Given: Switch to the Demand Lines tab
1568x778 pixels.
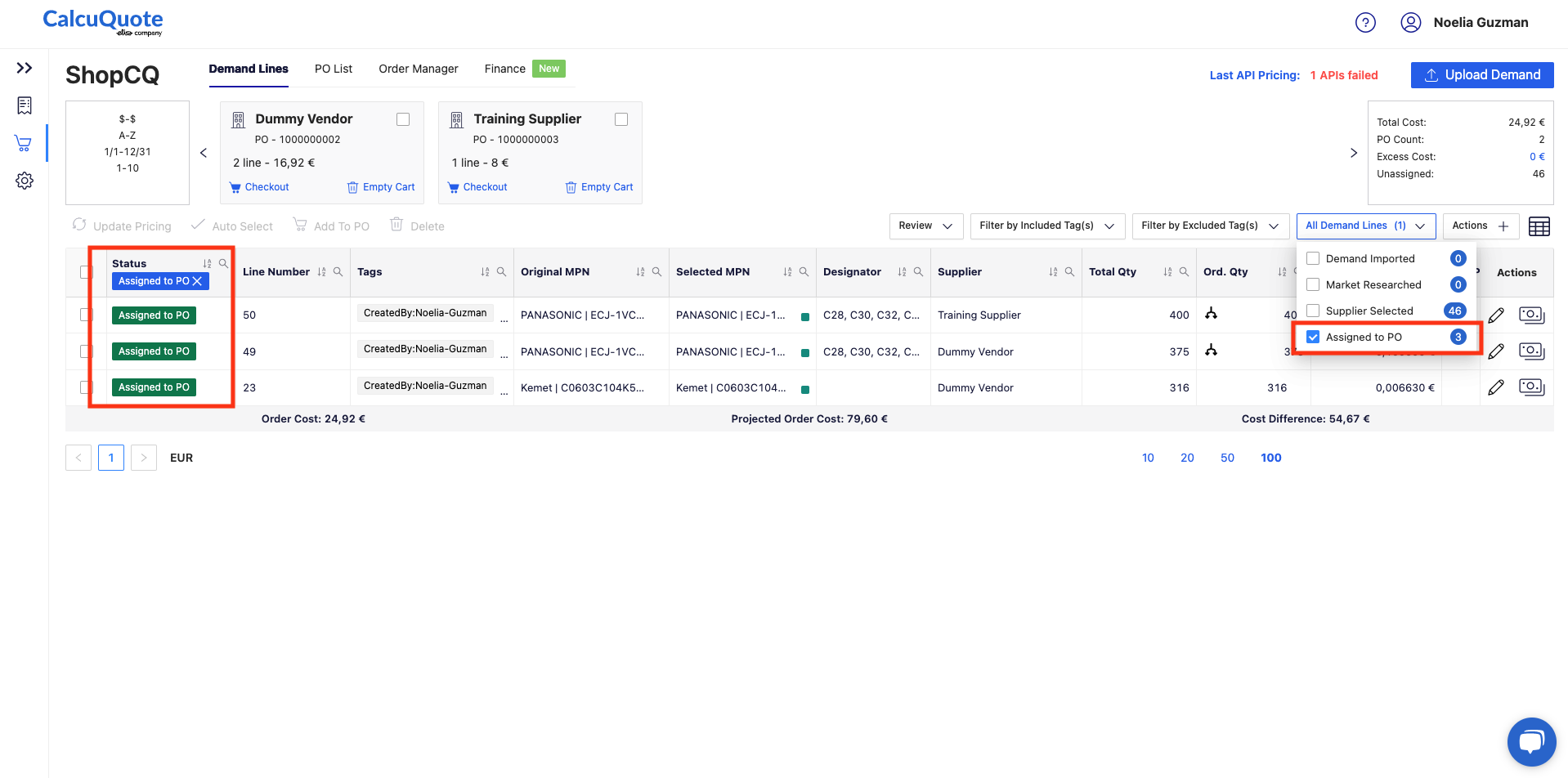Looking at the screenshot, I should point(249,69).
